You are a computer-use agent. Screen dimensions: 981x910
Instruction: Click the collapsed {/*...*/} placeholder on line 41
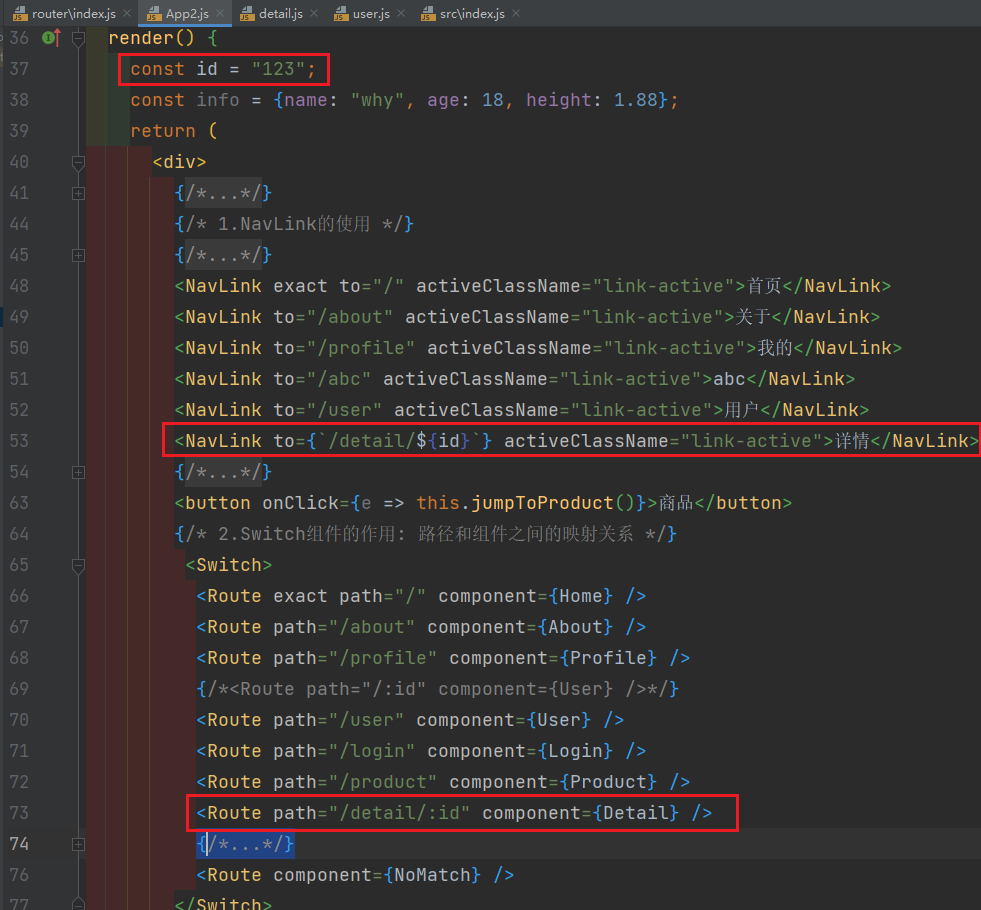[x=223, y=193]
